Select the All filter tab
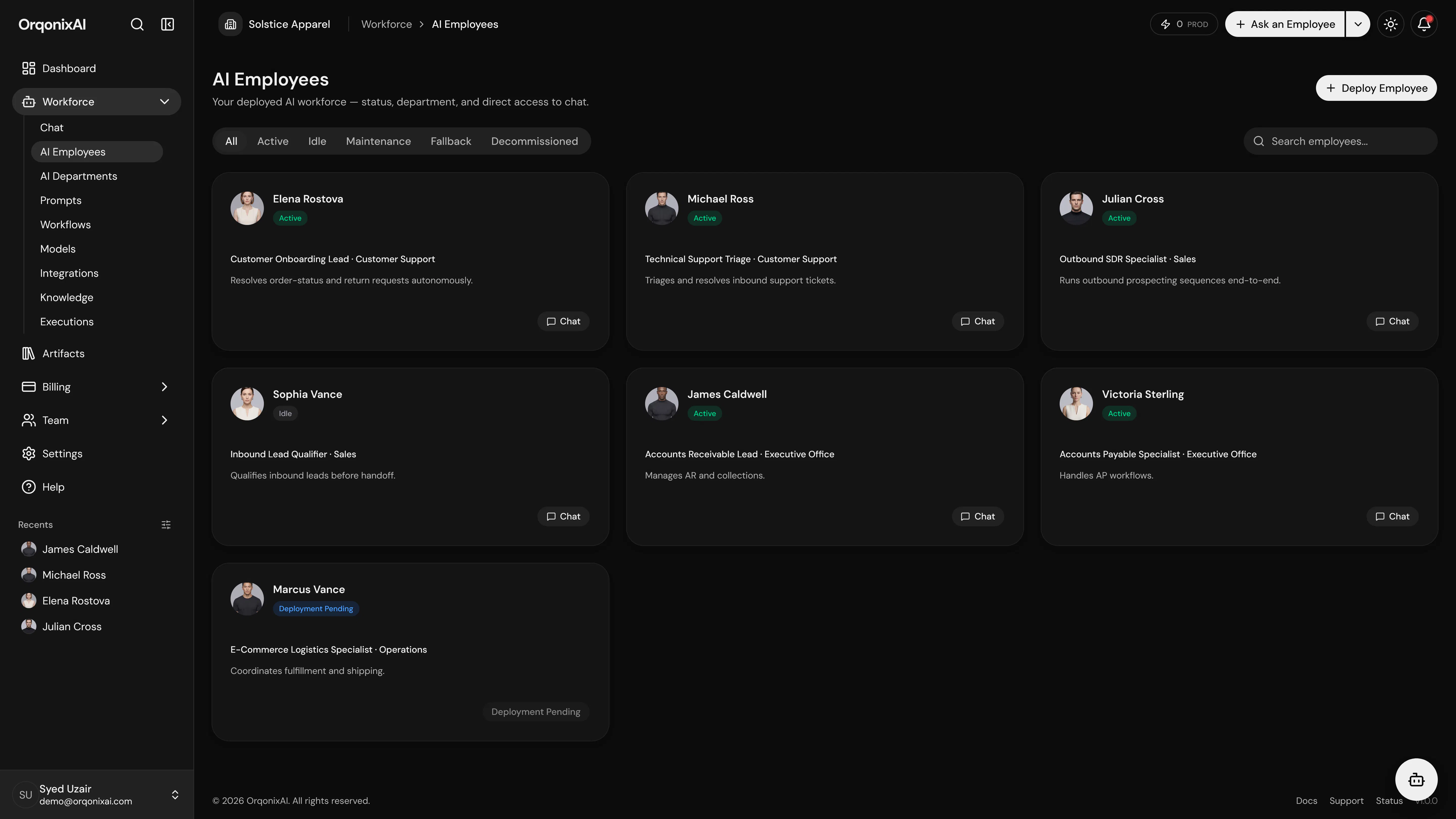This screenshot has width=1456, height=819. 231,141
